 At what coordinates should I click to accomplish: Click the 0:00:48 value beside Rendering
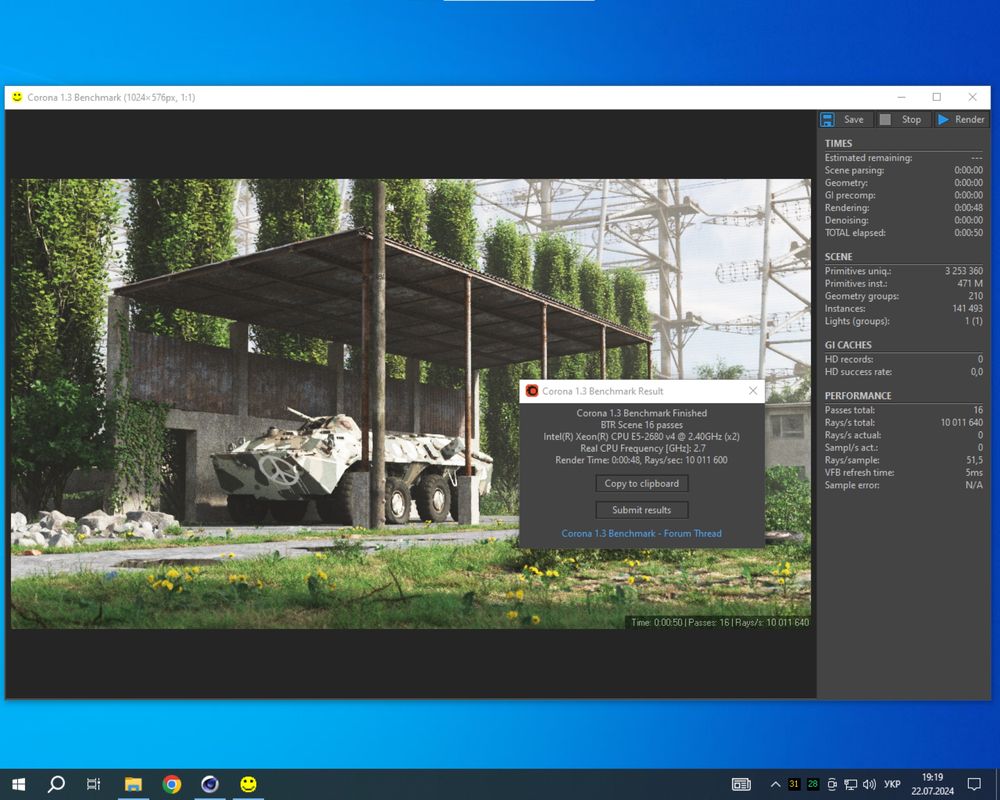pyautogui.click(x=968, y=208)
